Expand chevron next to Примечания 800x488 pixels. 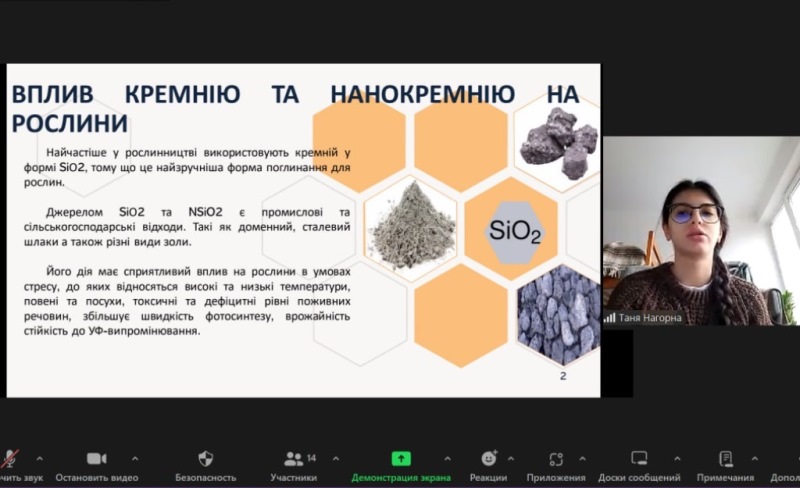point(755,459)
